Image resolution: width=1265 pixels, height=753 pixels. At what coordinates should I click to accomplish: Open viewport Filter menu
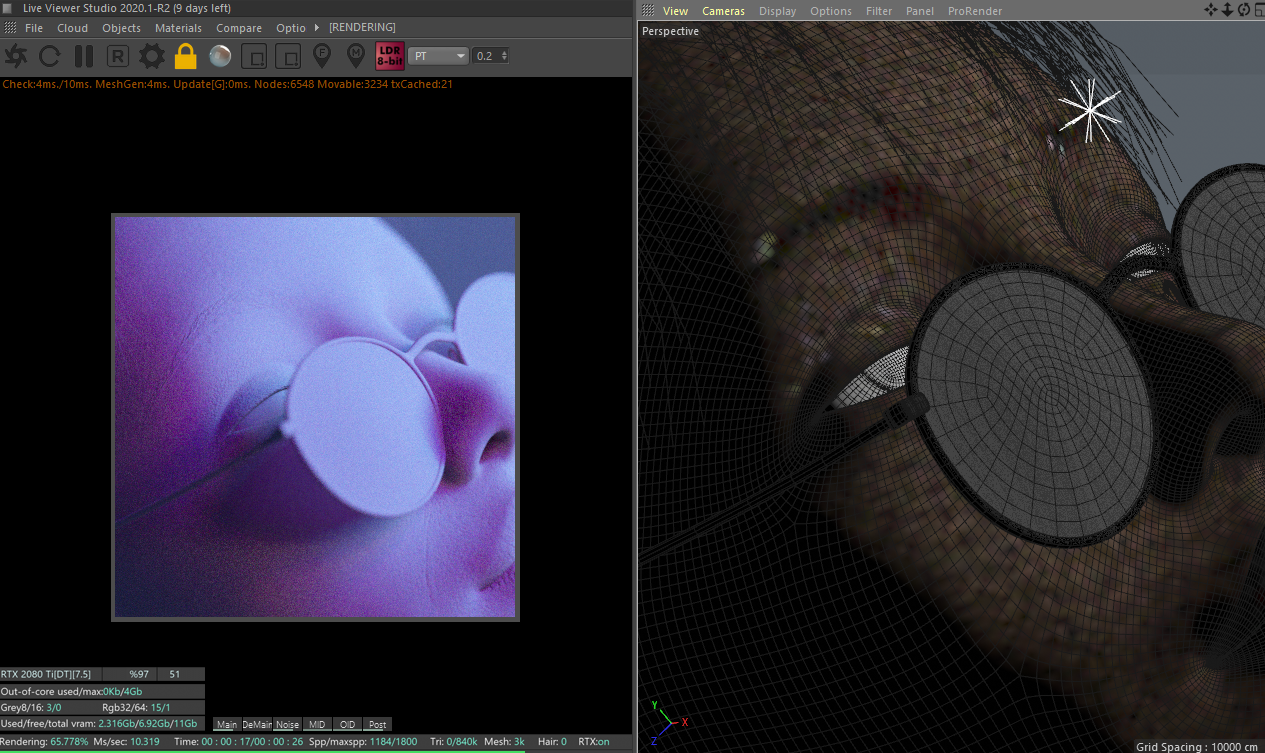click(879, 11)
